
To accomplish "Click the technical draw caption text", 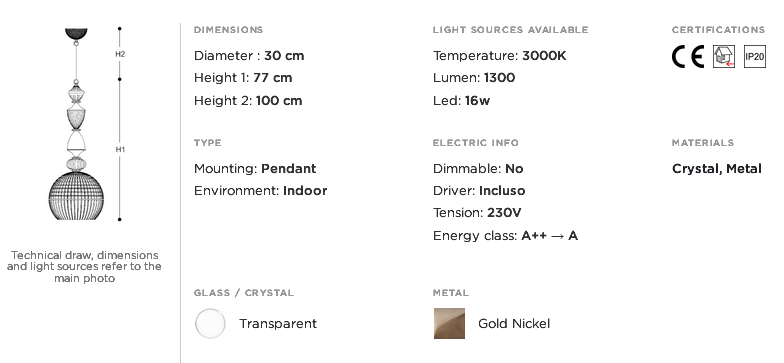I will pos(84,266).
